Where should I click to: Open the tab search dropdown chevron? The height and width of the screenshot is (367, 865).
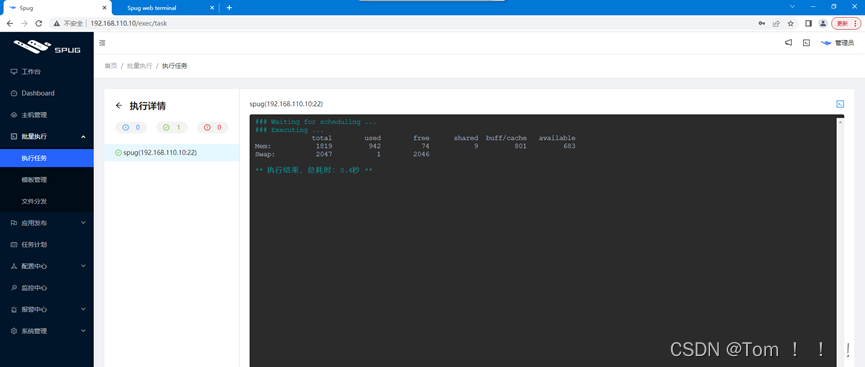pos(792,7)
